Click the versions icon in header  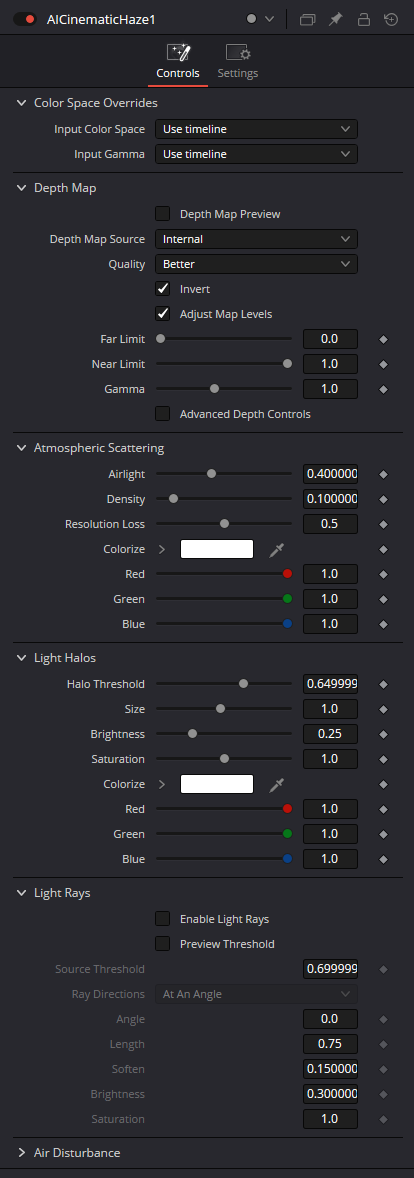(307, 20)
